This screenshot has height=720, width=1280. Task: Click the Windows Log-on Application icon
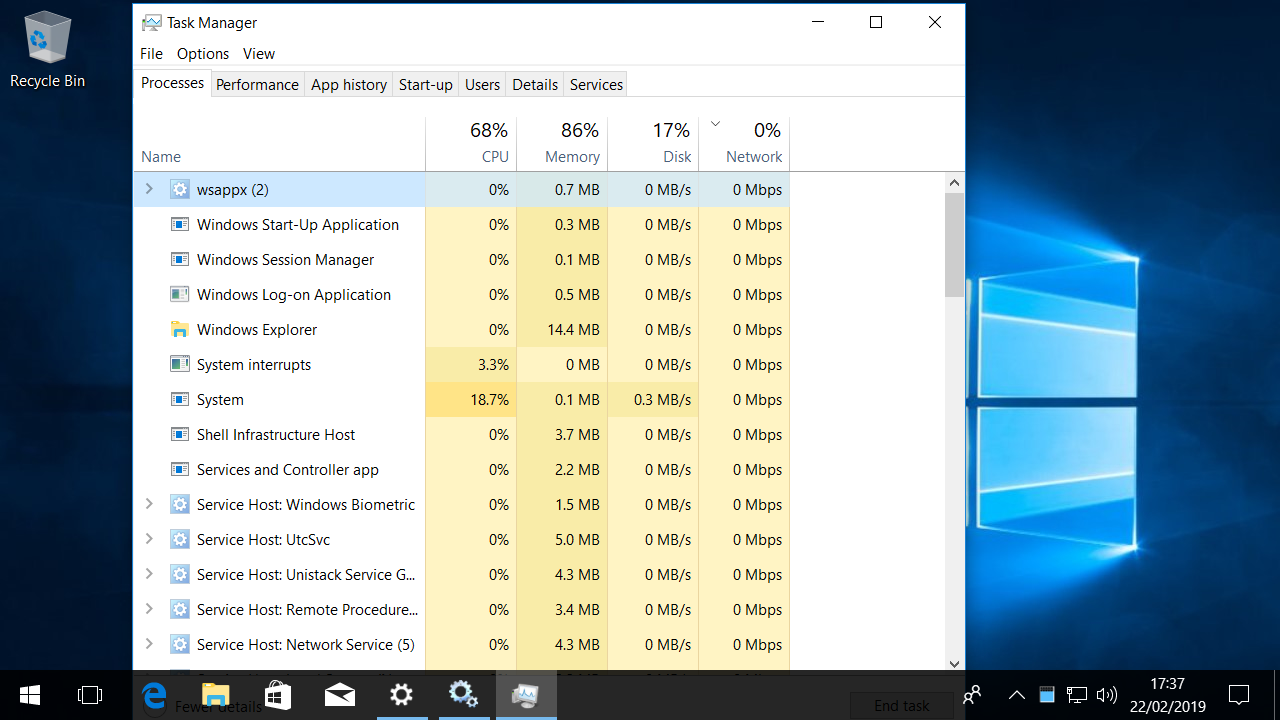[x=180, y=295]
